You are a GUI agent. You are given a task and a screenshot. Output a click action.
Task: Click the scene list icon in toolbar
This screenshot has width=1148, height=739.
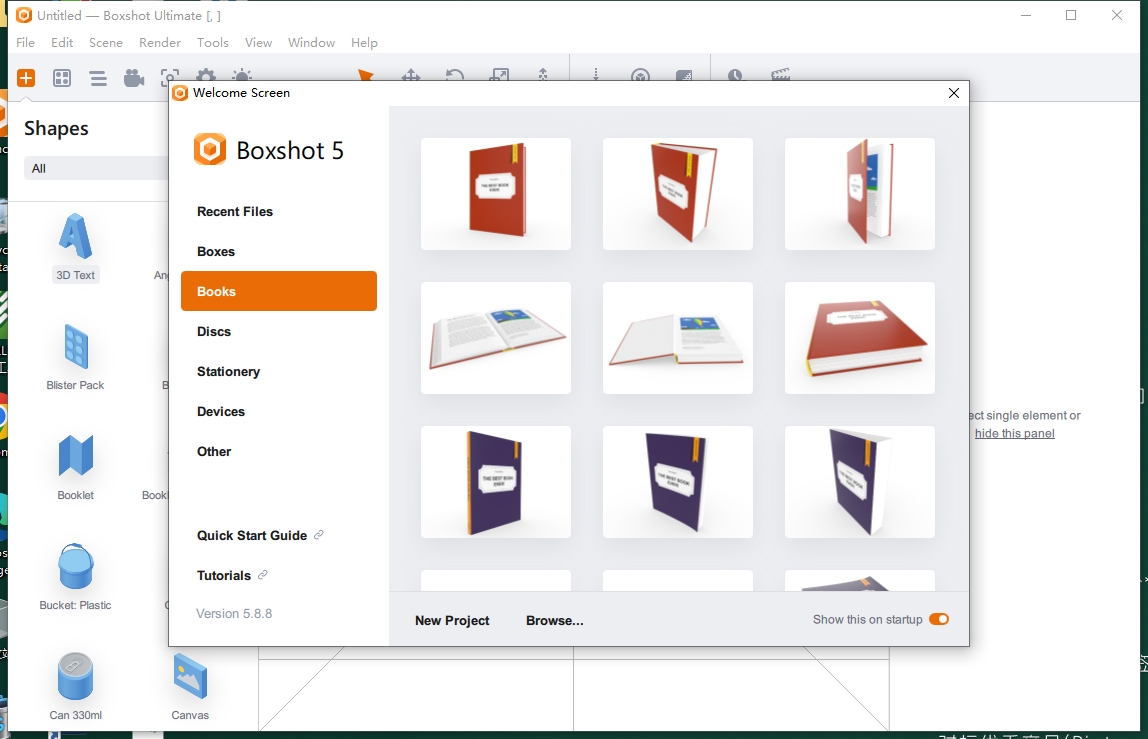98,78
